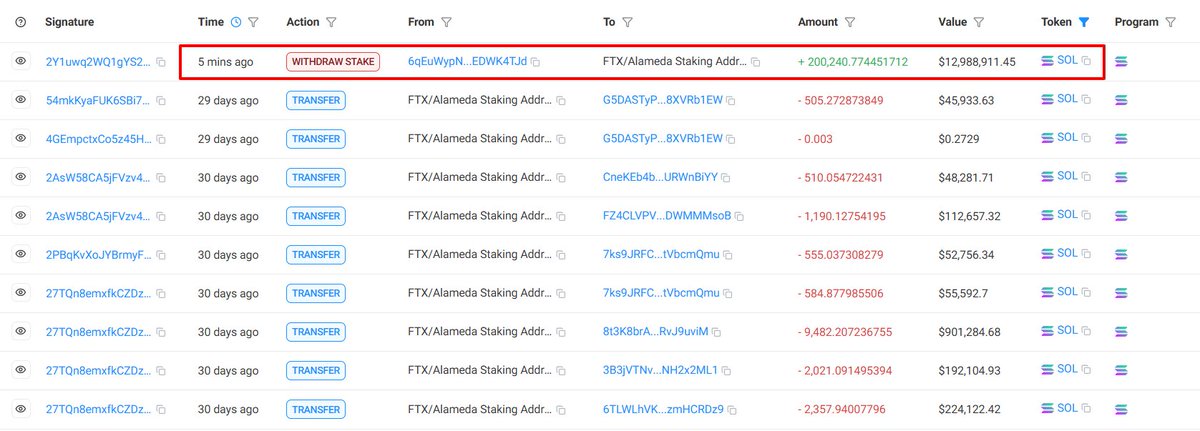Screen dimensions: 1200x431
Task: Open the From column filter
Action: [446, 22]
